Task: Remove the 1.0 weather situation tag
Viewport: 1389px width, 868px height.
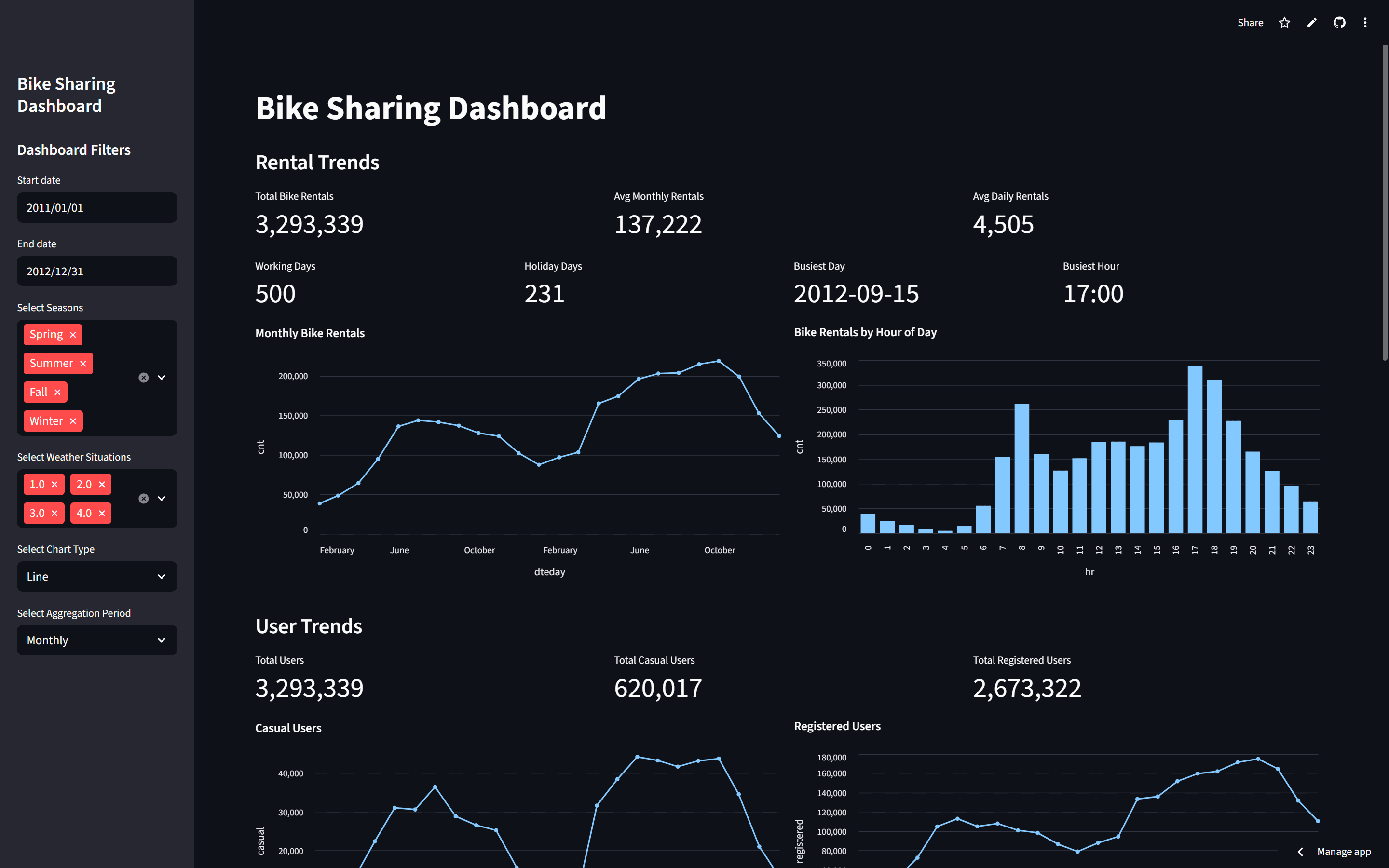Action: pyautogui.click(x=54, y=484)
